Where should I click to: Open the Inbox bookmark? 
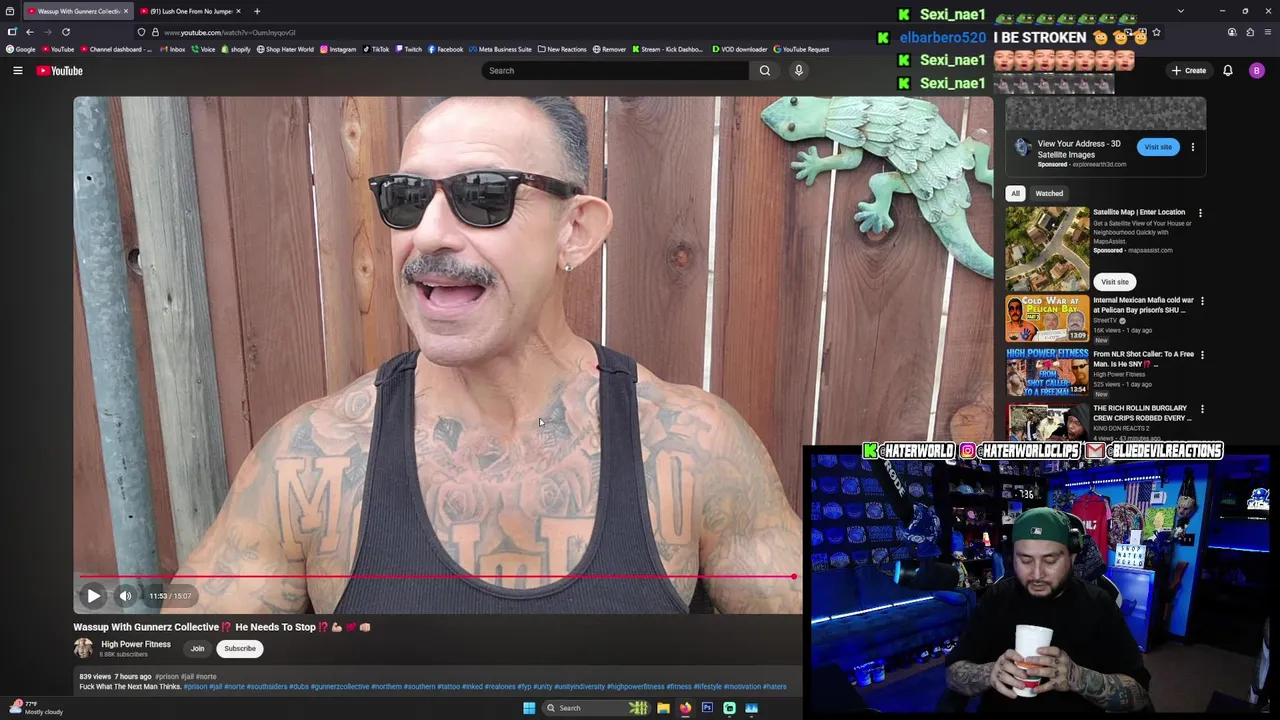172,49
